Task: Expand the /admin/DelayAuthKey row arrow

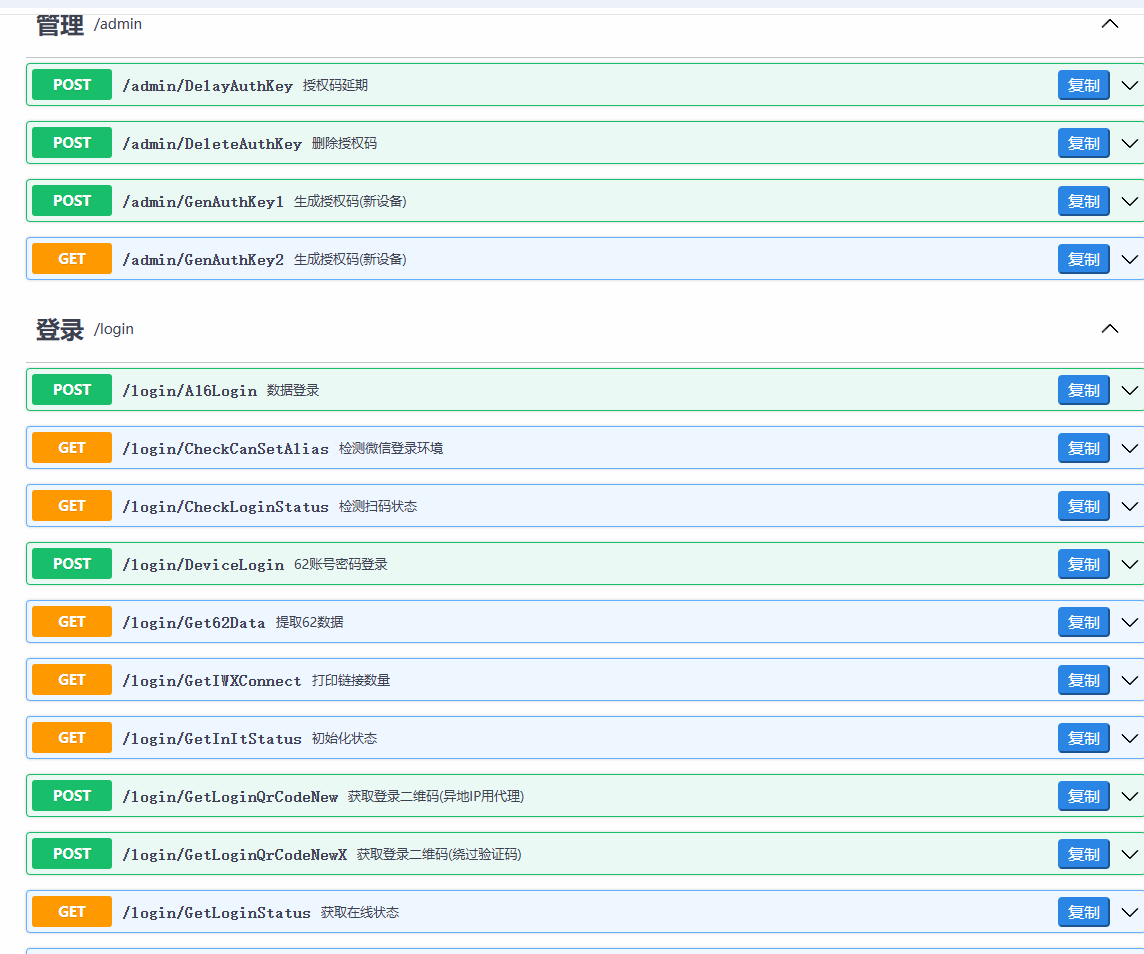Action: (x=1130, y=86)
